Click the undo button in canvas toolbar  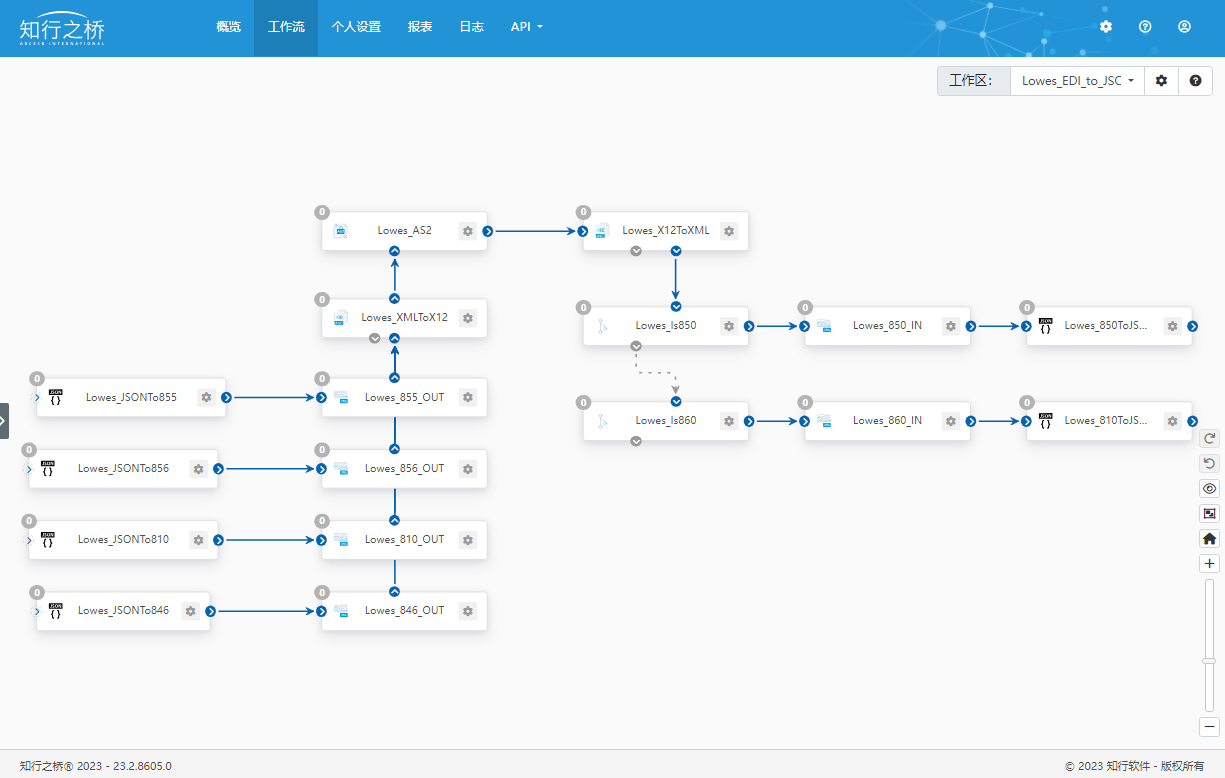coord(1209,463)
